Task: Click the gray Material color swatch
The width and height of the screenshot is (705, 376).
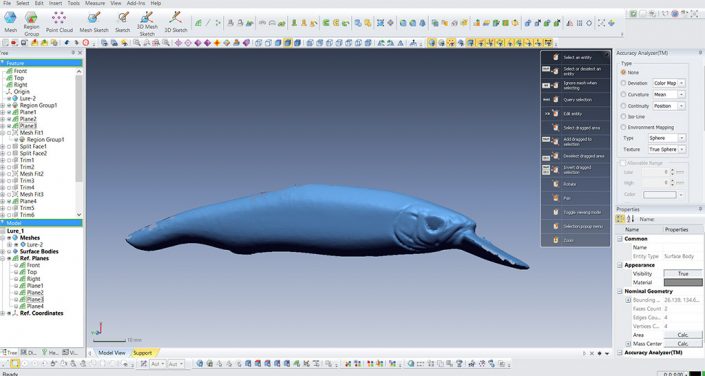Action: pos(683,282)
